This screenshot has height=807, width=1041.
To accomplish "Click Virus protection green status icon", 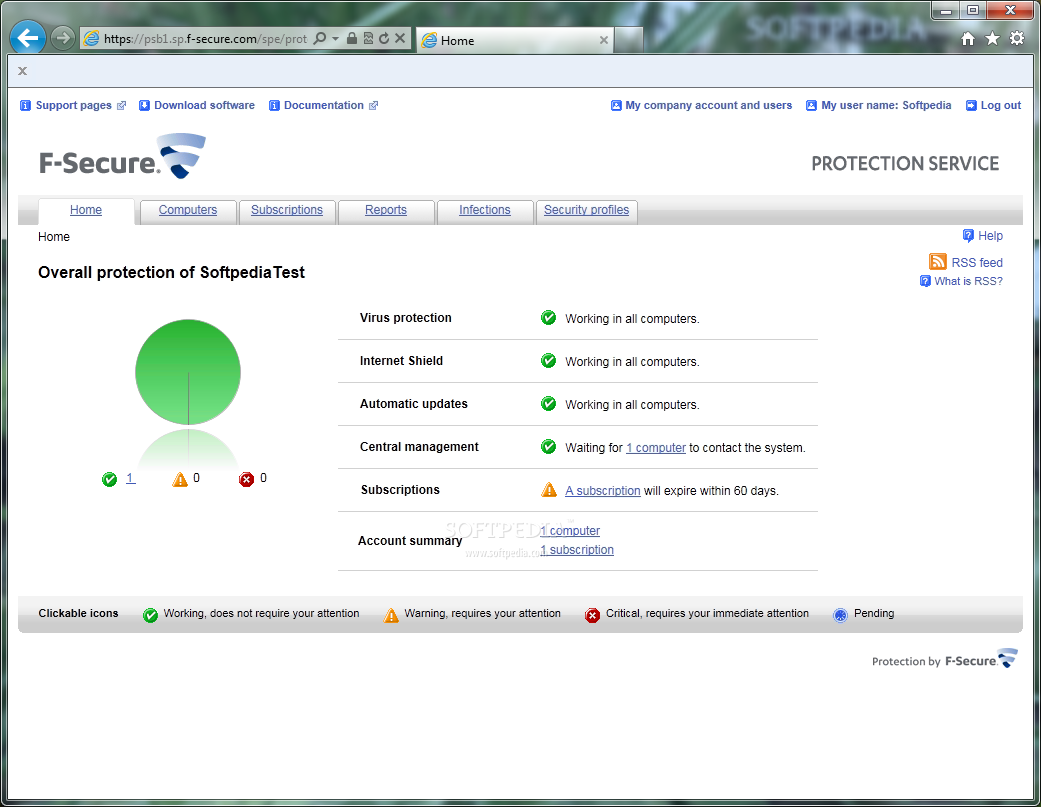I will click(548, 318).
